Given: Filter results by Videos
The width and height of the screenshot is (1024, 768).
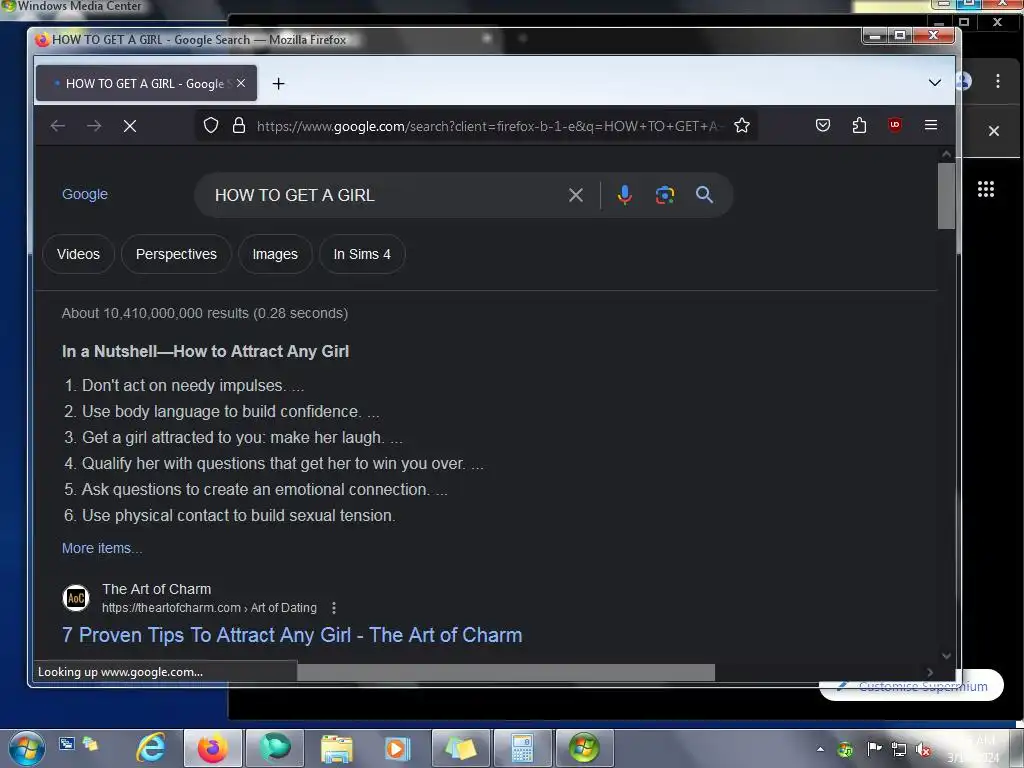Looking at the screenshot, I should (x=78, y=254).
